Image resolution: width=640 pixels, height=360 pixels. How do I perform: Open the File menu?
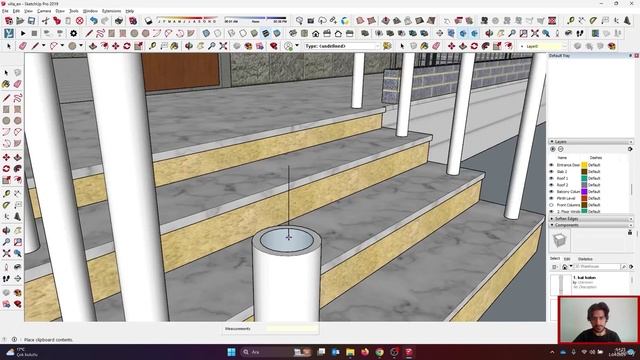(x=5, y=11)
